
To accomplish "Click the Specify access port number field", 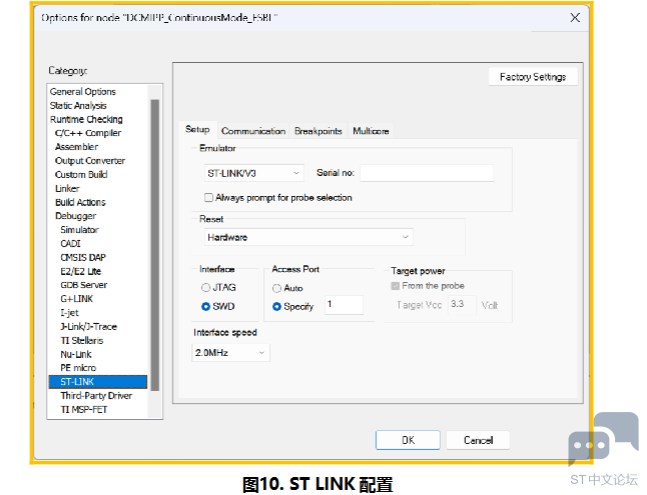I will (343, 304).
